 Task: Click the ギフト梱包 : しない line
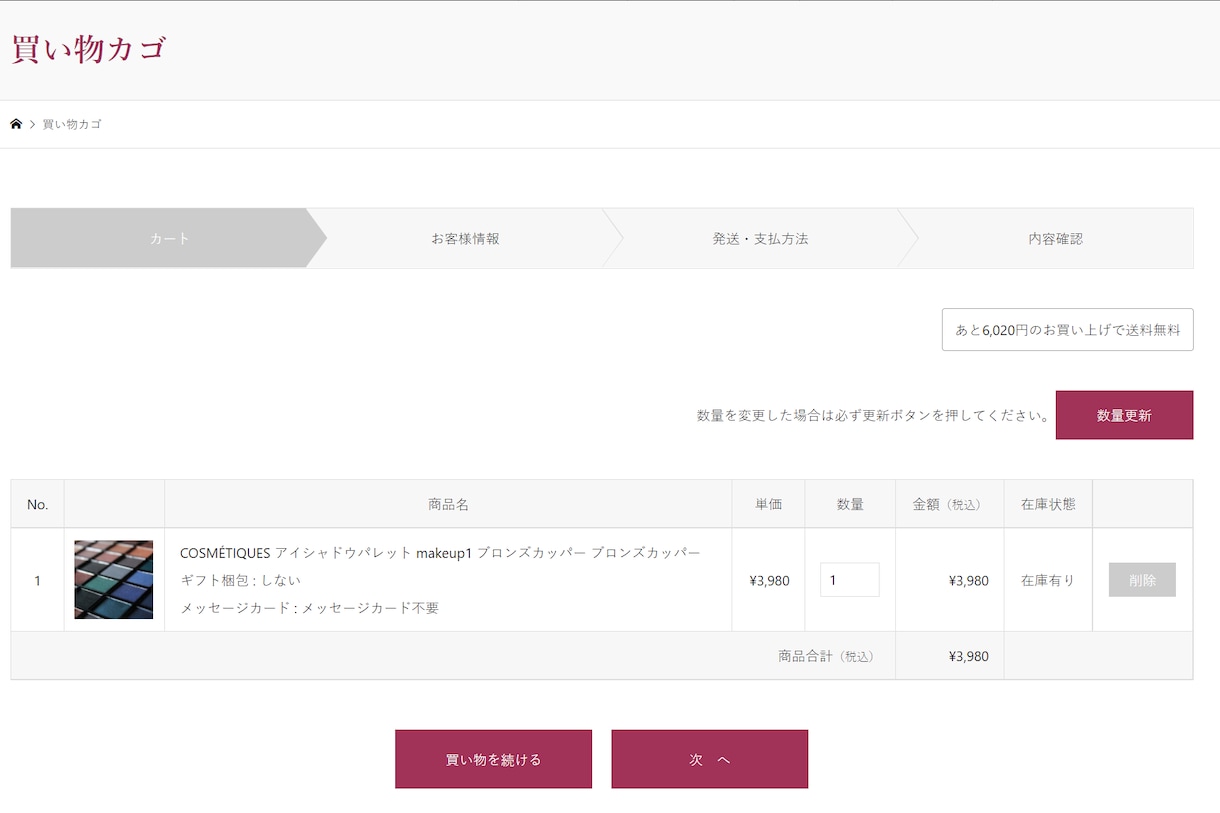[240, 580]
